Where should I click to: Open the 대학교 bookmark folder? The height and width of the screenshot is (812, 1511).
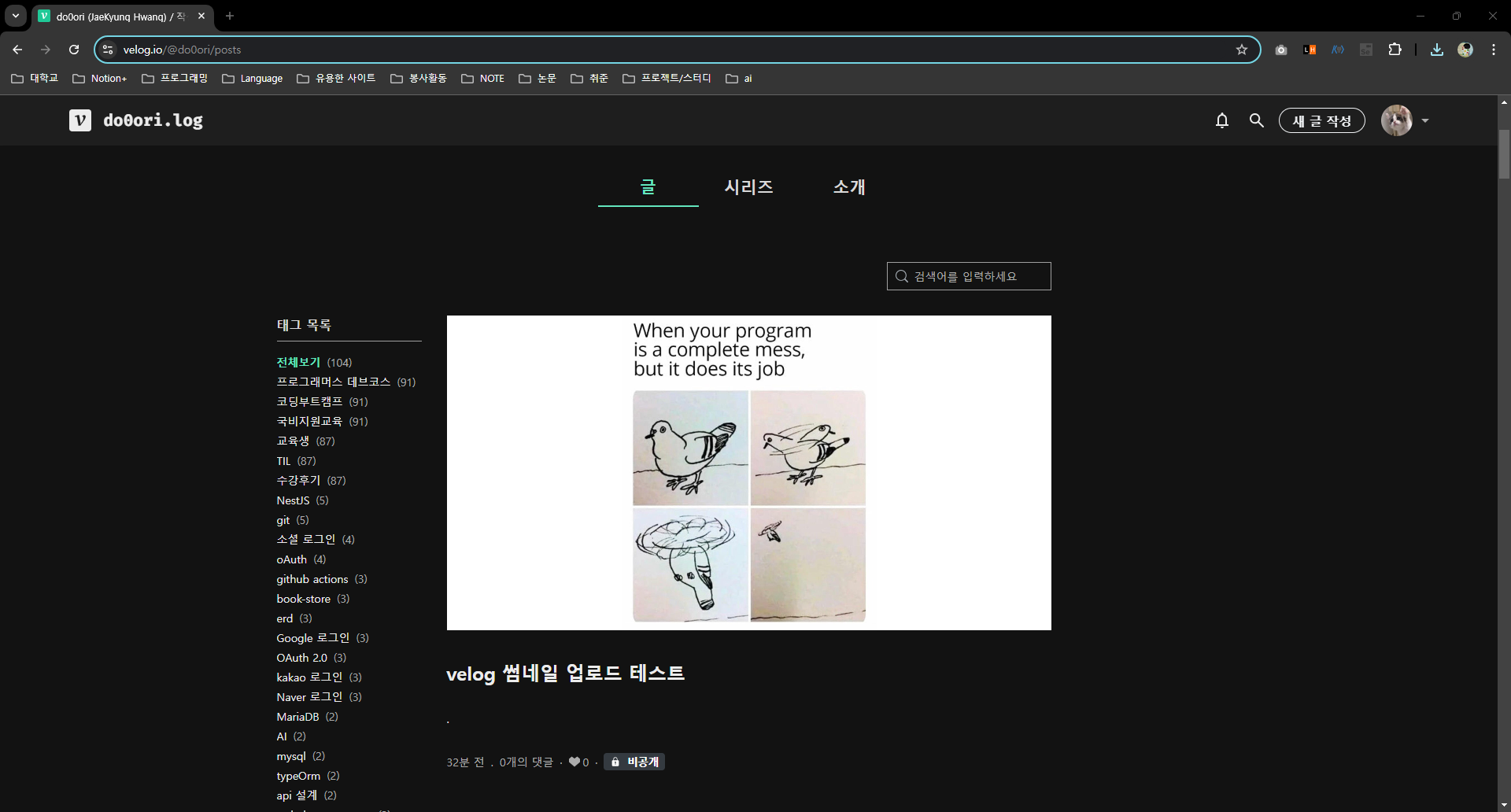(x=35, y=79)
